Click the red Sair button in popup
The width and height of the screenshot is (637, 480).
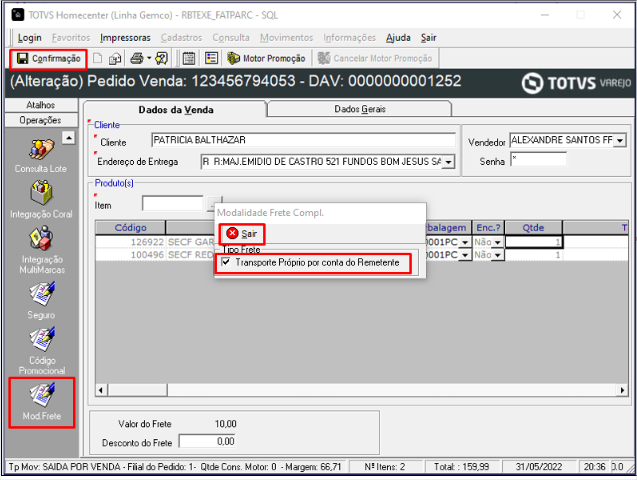tap(242, 234)
